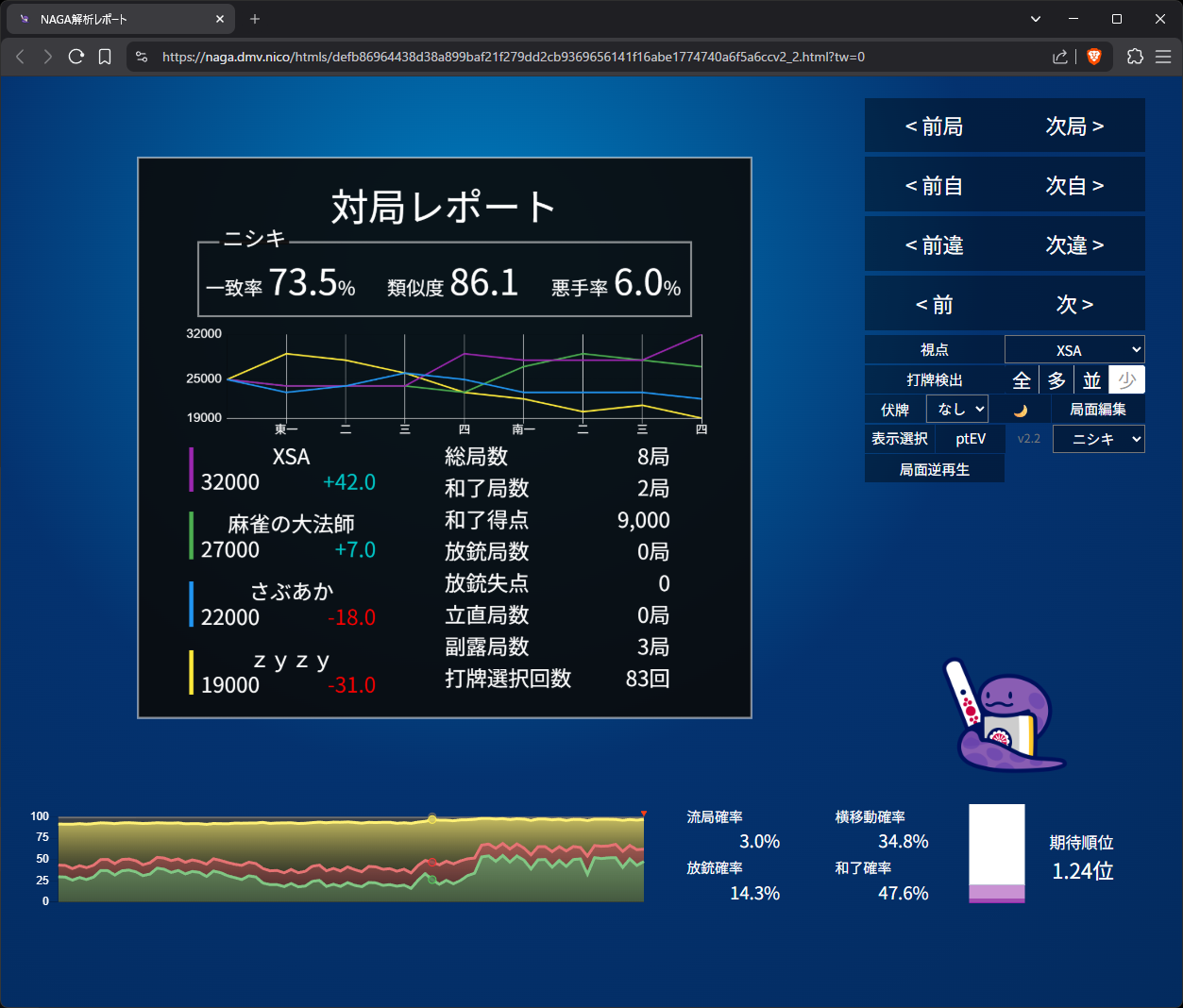Go to next round with 次局 >
Screen dimensions: 1183x1008
point(1074,126)
